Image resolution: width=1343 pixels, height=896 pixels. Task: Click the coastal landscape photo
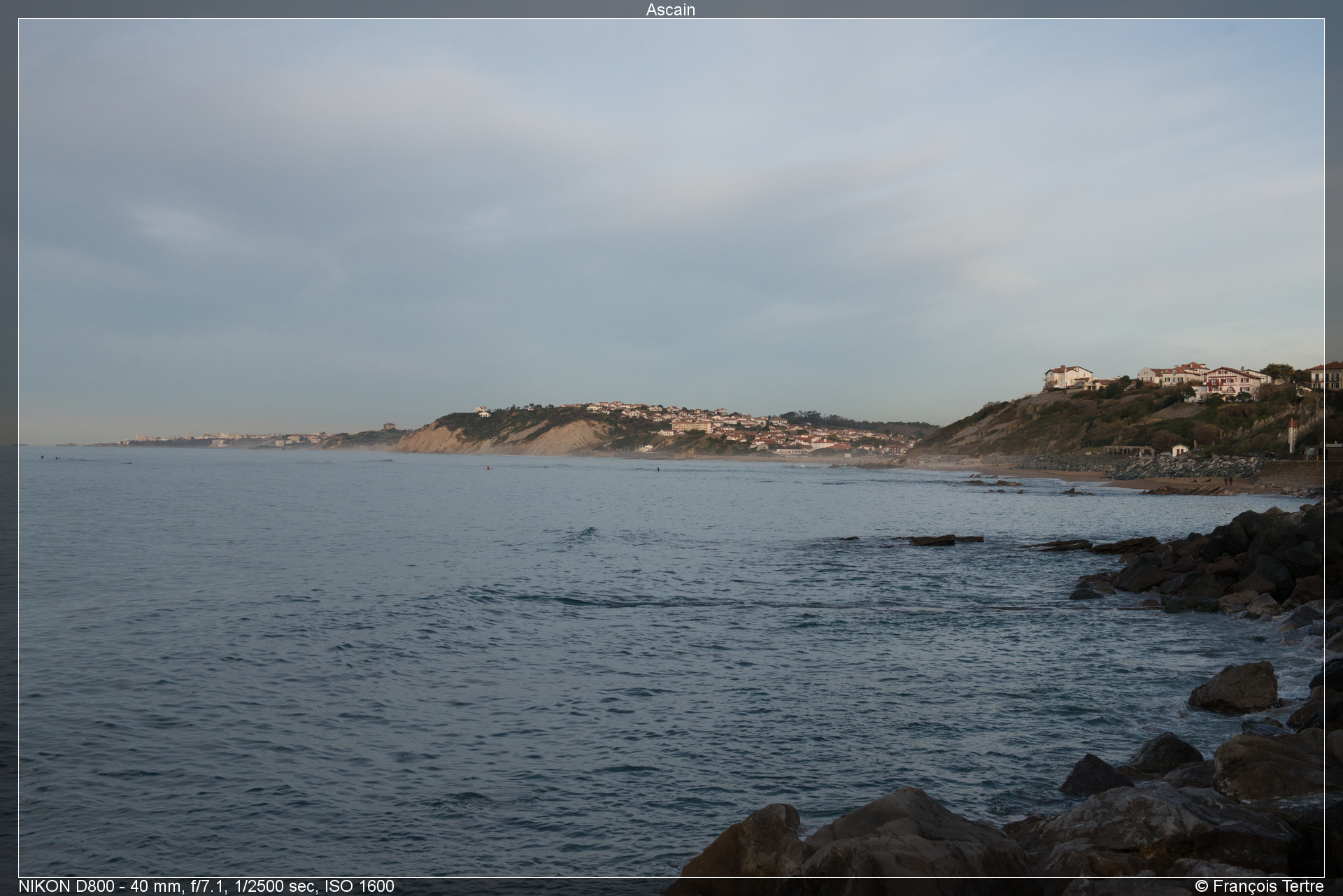pos(671,448)
